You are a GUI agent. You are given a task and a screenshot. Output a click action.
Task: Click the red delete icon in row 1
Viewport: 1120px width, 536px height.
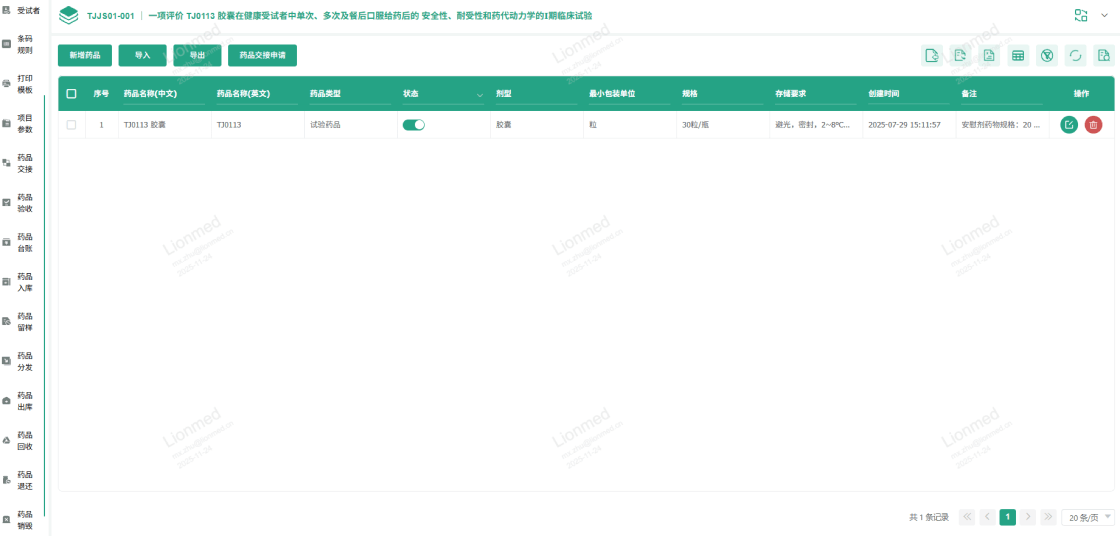click(x=1093, y=125)
